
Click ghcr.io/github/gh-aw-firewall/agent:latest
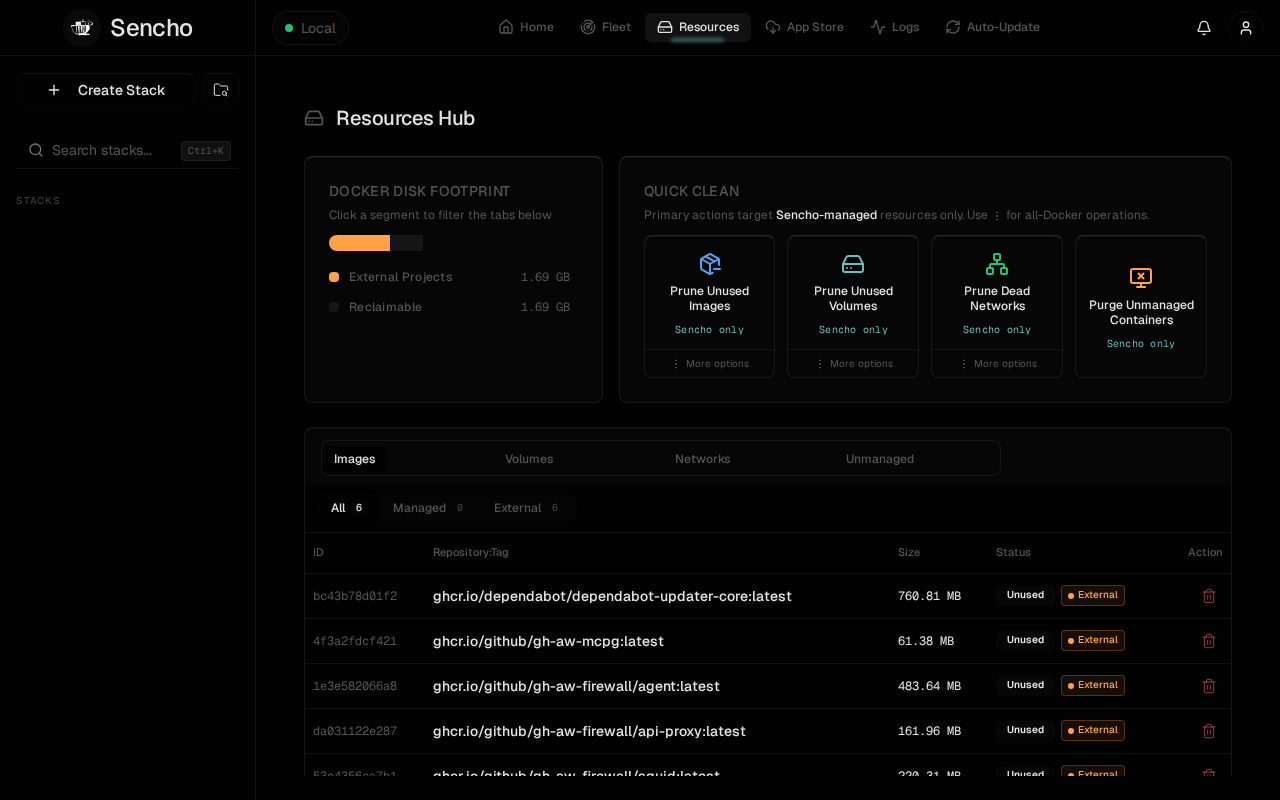(x=576, y=686)
